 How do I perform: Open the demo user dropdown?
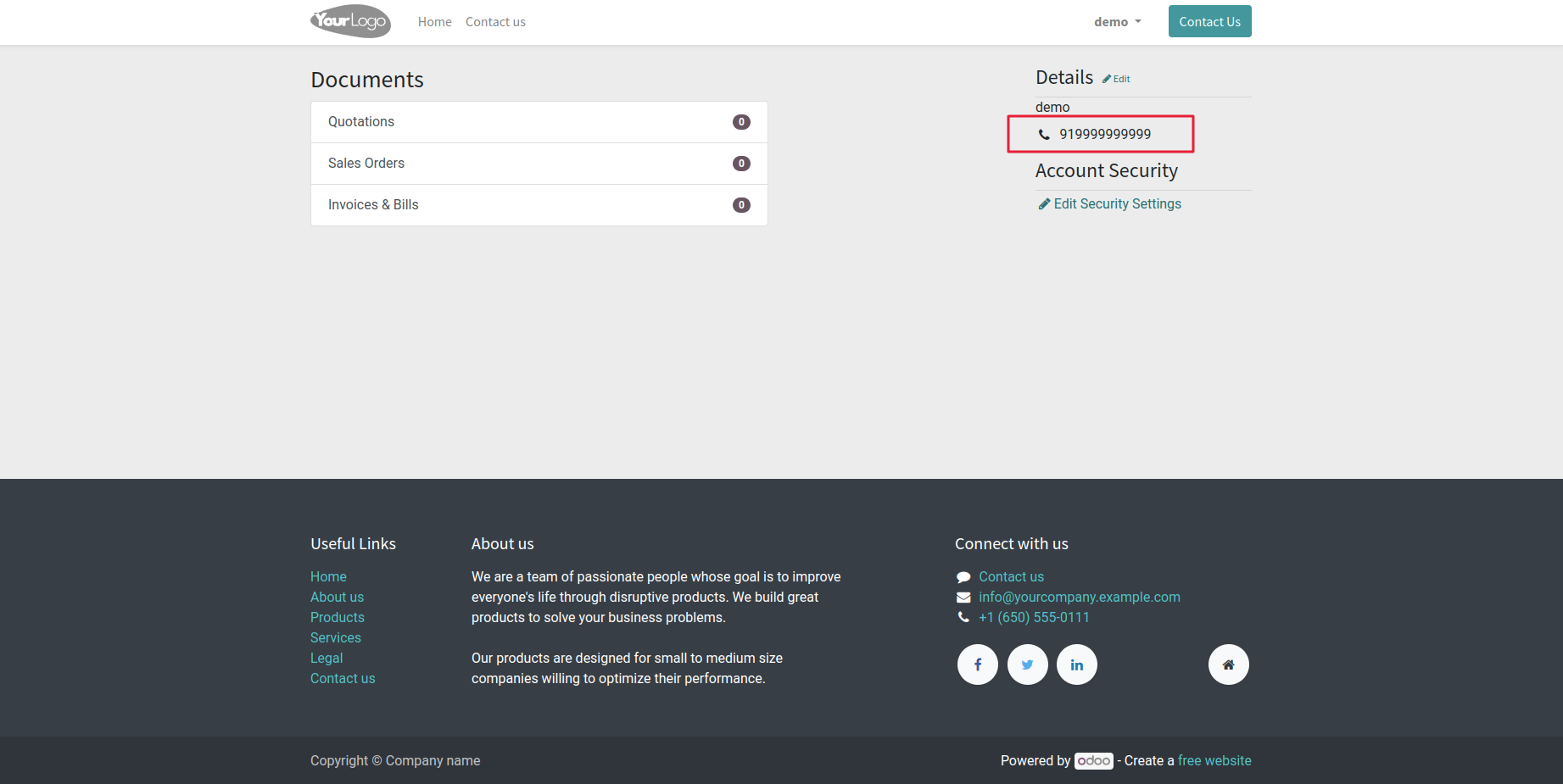pyautogui.click(x=1117, y=22)
